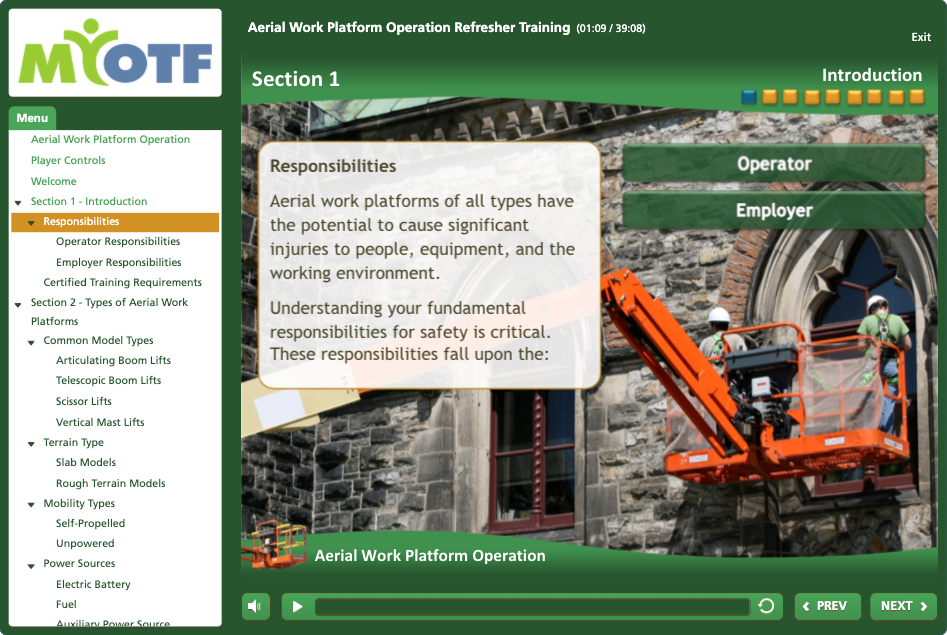Open Aerial Work Platform Operation menu item

[x=110, y=139]
